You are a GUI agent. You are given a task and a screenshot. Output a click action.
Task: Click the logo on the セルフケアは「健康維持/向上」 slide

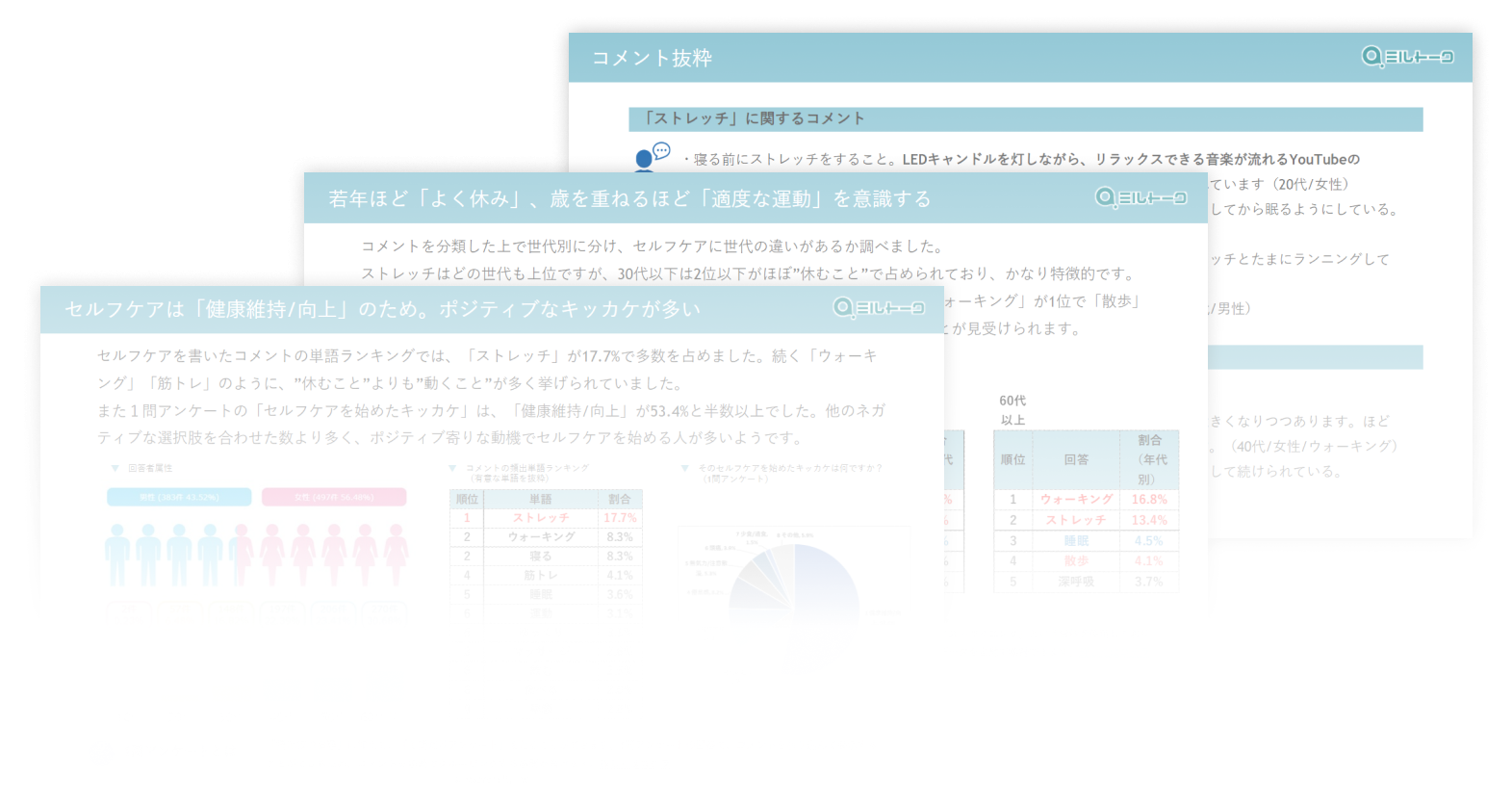point(879,308)
